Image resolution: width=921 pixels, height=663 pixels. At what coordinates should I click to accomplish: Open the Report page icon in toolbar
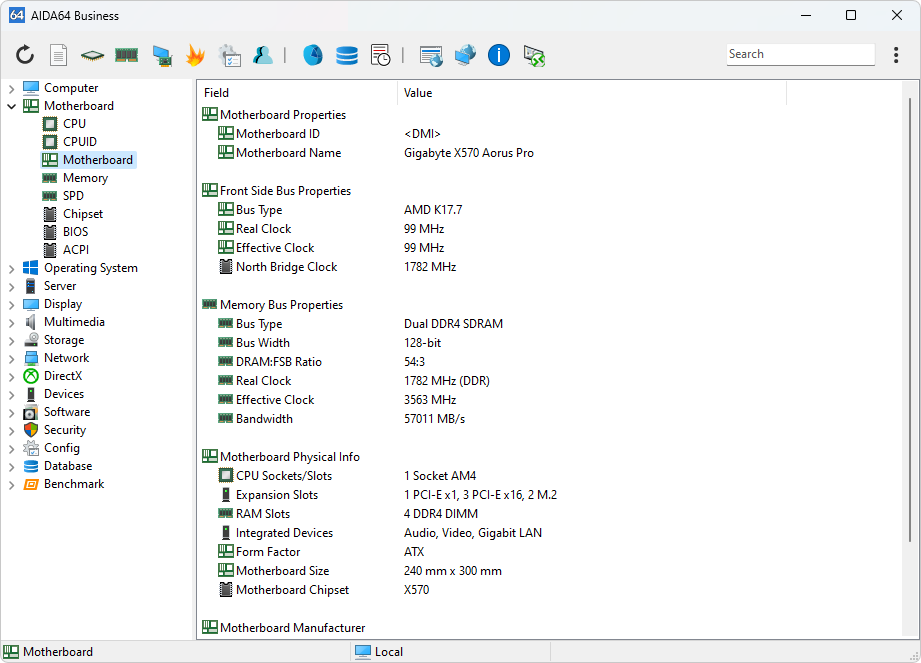click(59, 56)
